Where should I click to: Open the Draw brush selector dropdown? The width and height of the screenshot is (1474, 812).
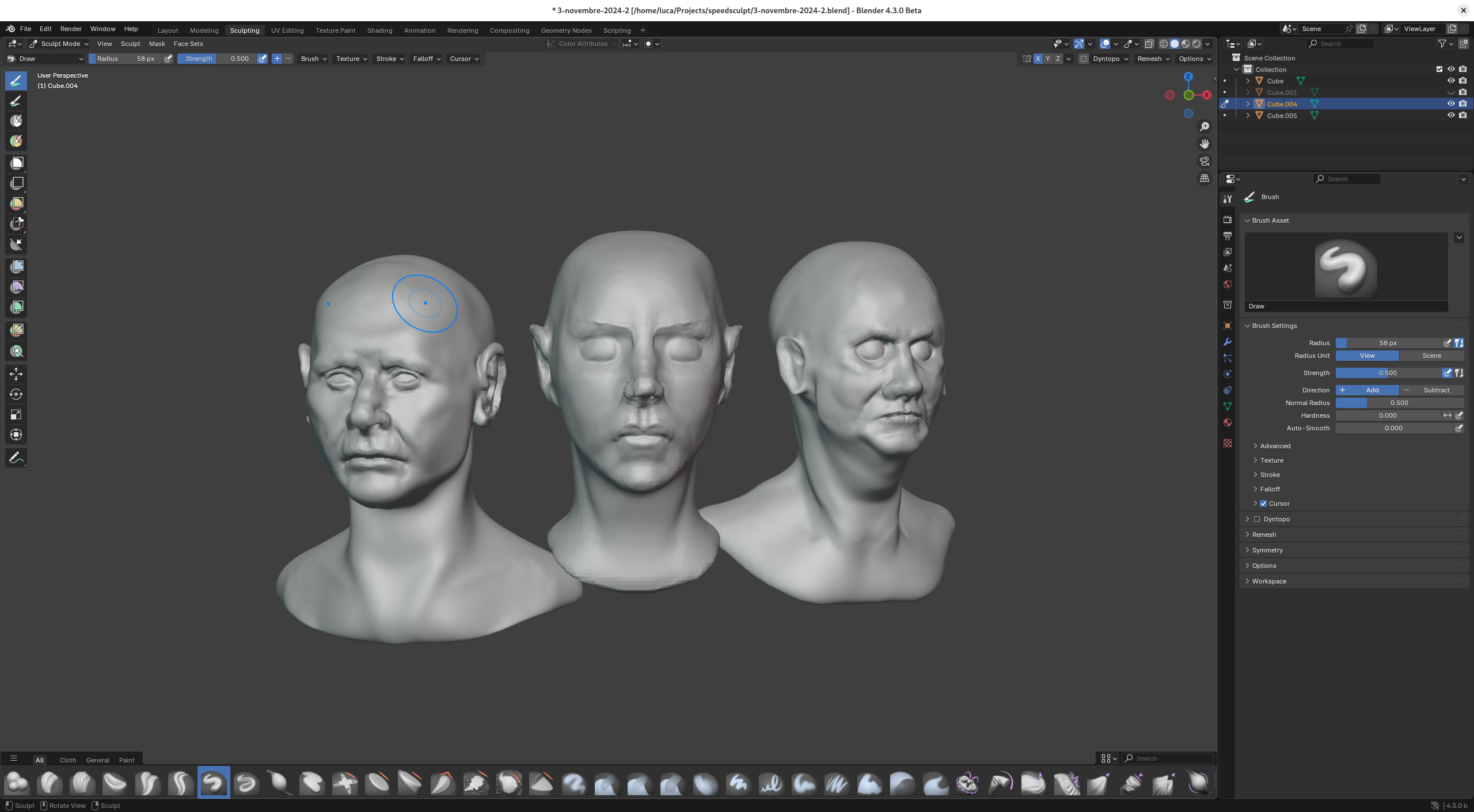[x=45, y=59]
